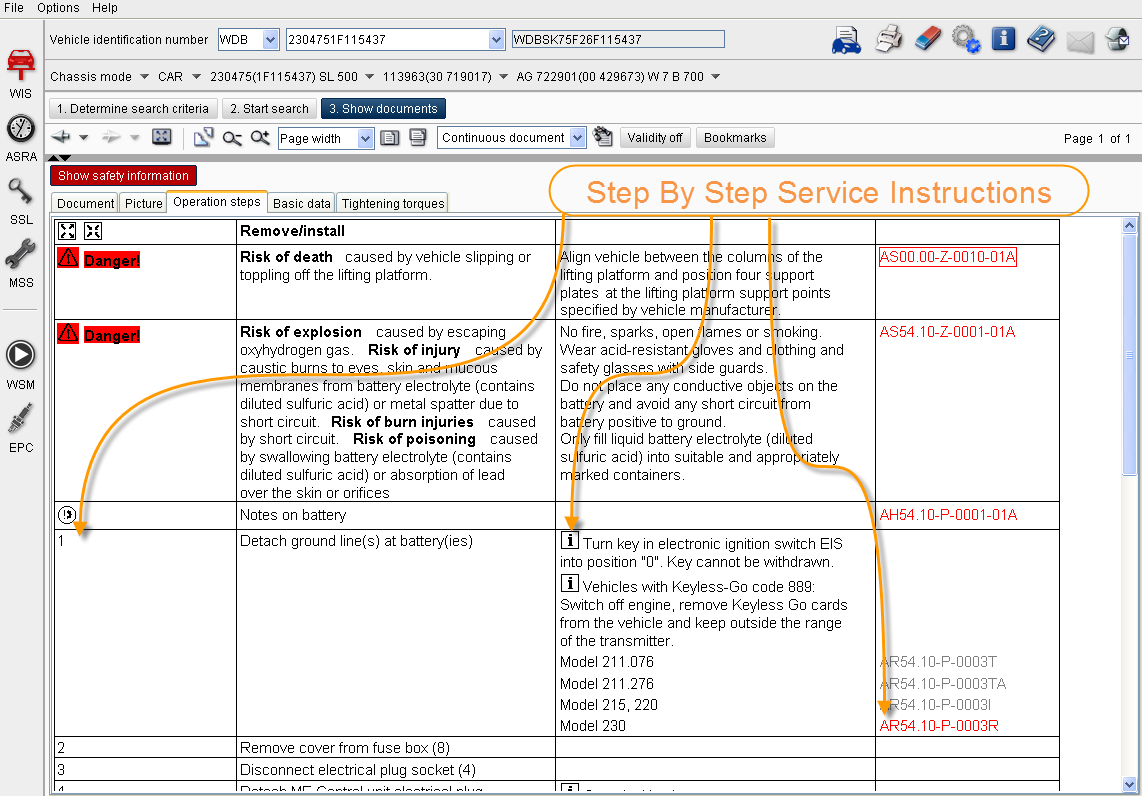Image resolution: width=1142 pixels, height=796 pixels.
Task: Switch to the Tightening torques tab
Action: [393, 203]
